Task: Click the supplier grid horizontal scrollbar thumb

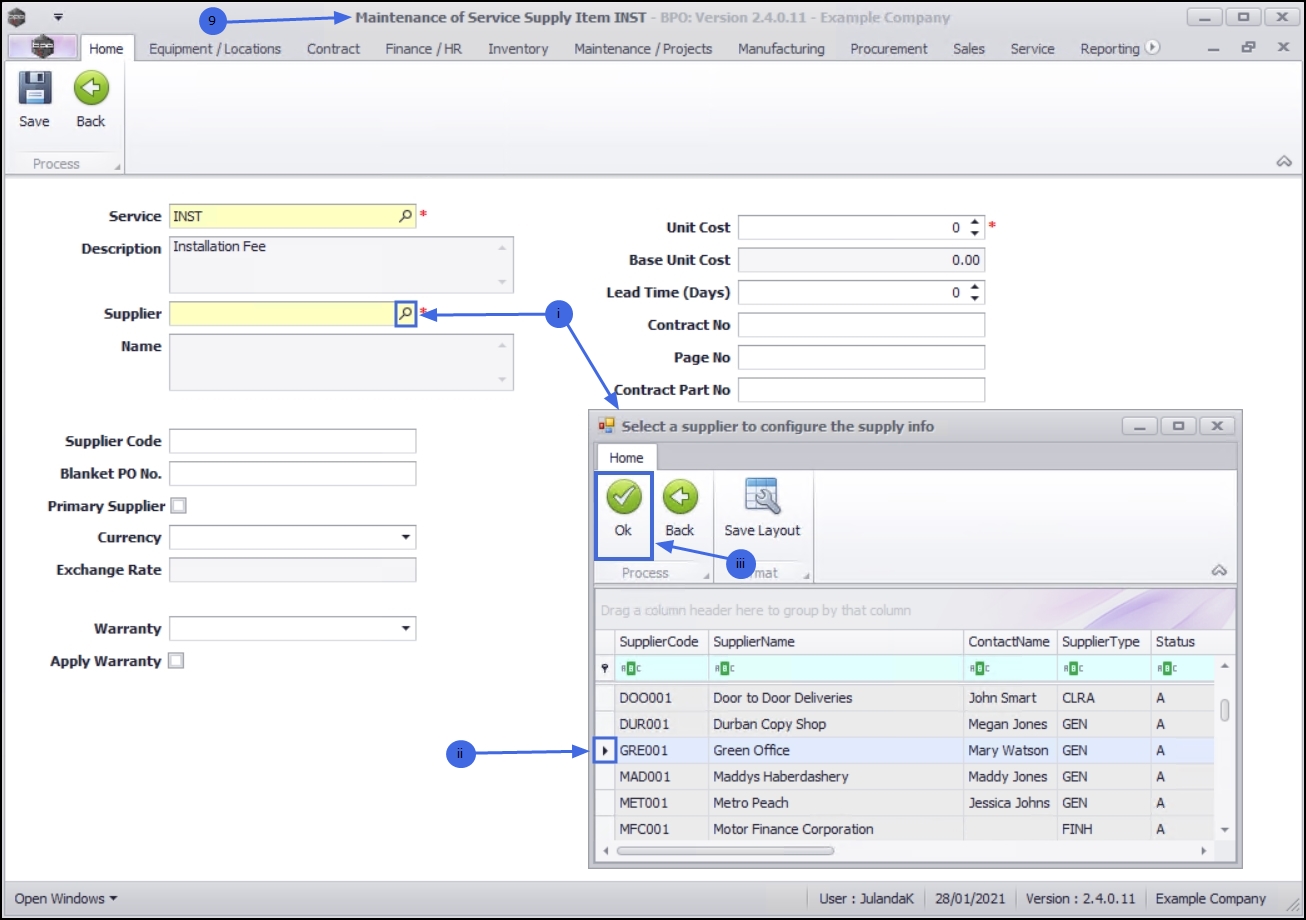Action: [x=725, y=850]
